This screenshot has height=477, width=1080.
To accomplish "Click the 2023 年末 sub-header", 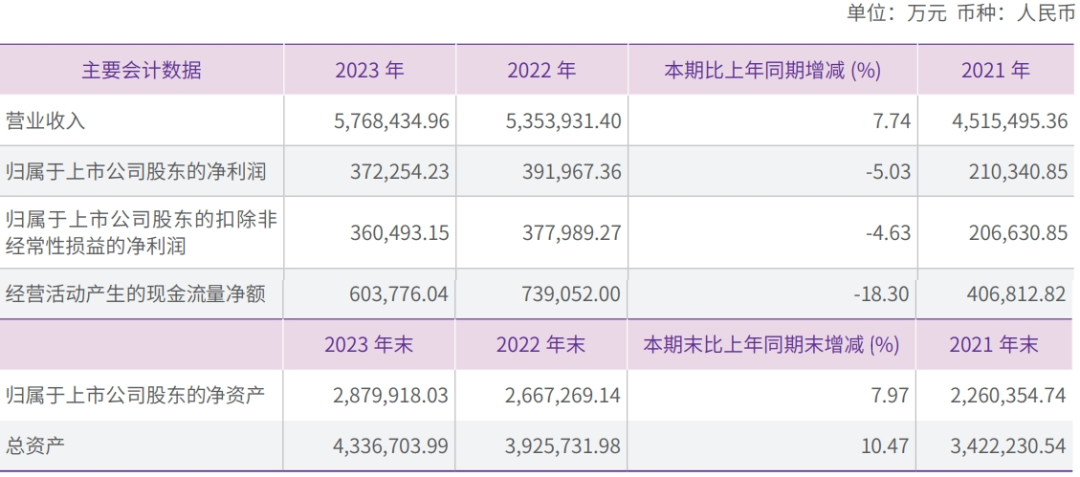I will coord(369,345).
